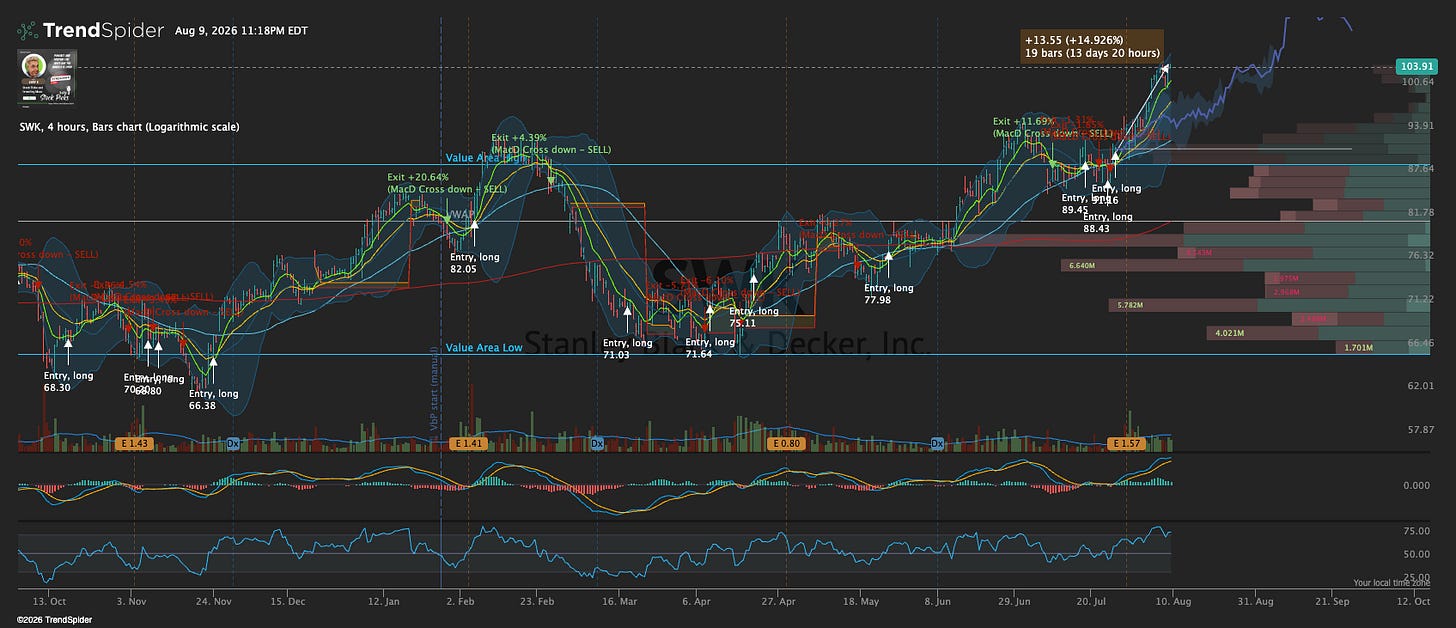Open the E 1.57 earnings marker
The width and height of the screenshot is (1456, 628).
click(1126, 443)
